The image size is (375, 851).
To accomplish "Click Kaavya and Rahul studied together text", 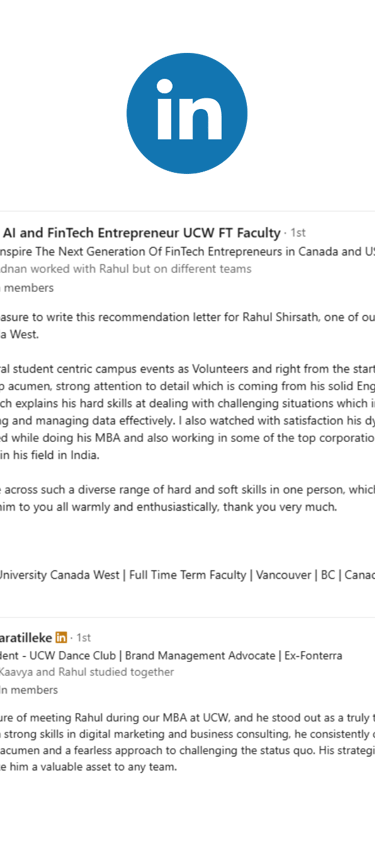I will 87,672.
